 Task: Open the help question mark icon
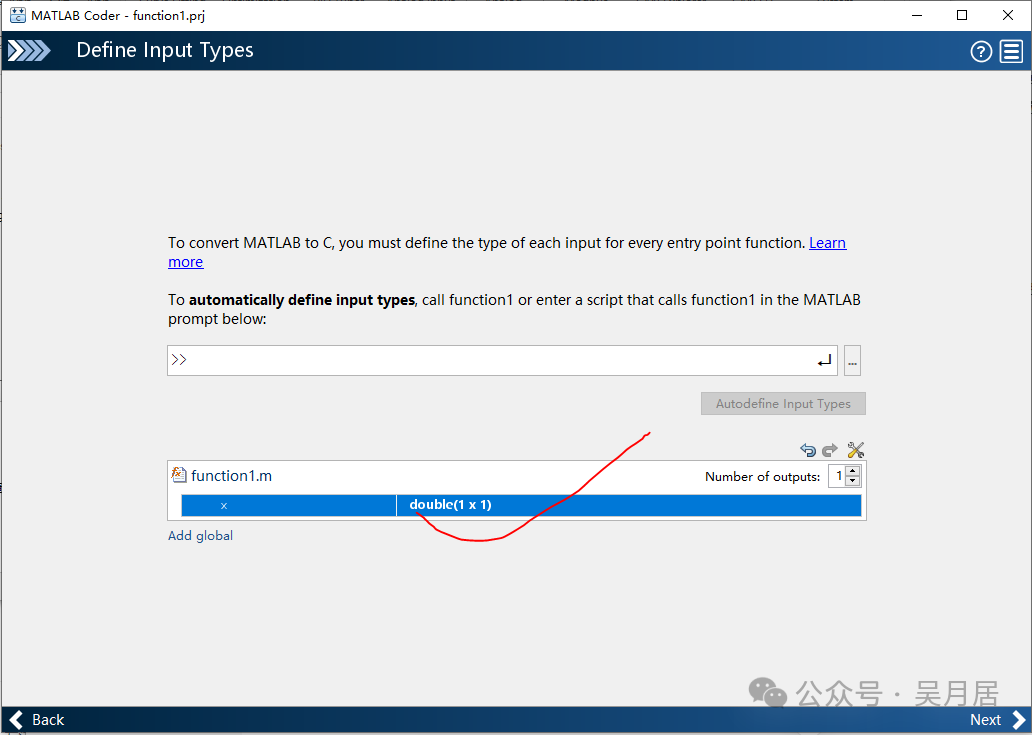pos(981,51)
